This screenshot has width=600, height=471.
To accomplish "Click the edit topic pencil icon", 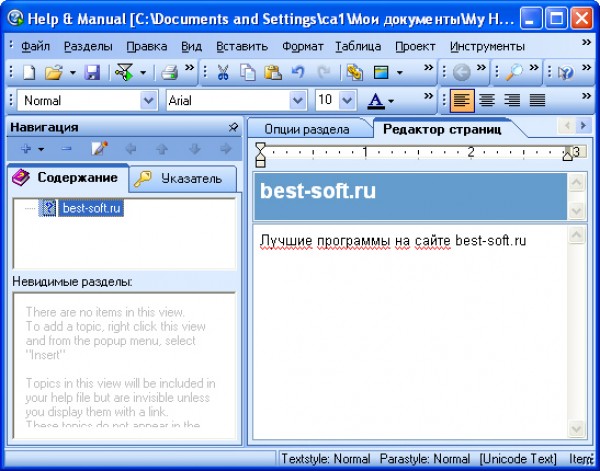I will (x=99, y=148).
